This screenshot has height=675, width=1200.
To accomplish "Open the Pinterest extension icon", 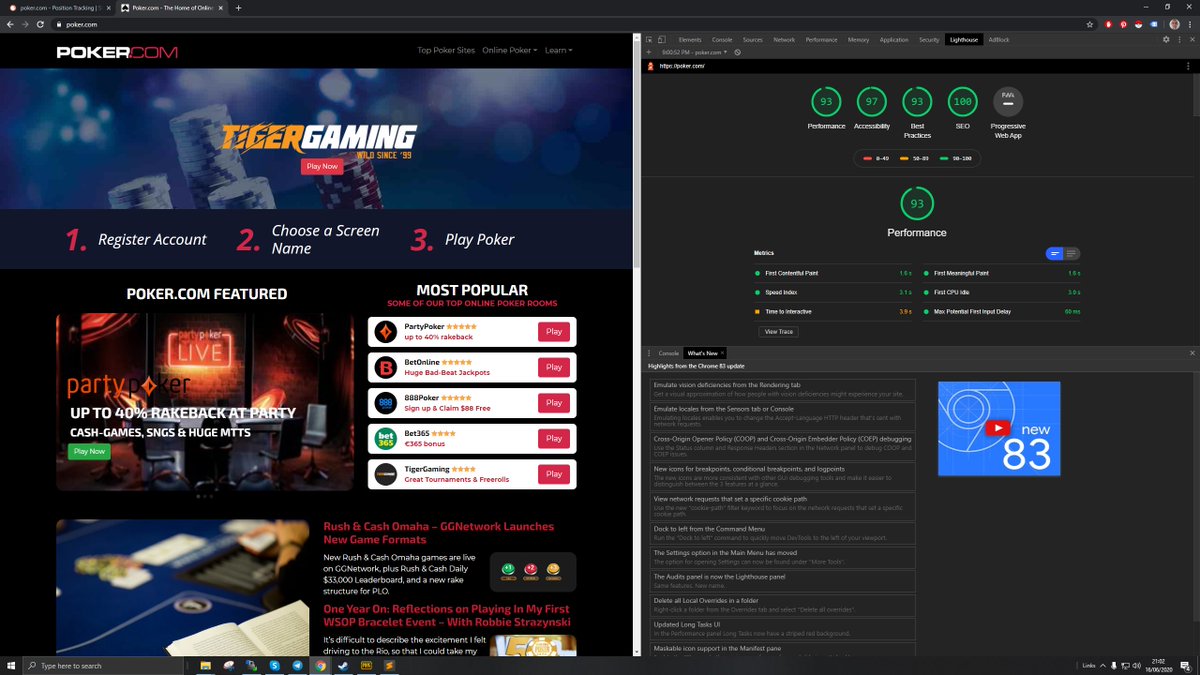I will [x=1124, y=24].
